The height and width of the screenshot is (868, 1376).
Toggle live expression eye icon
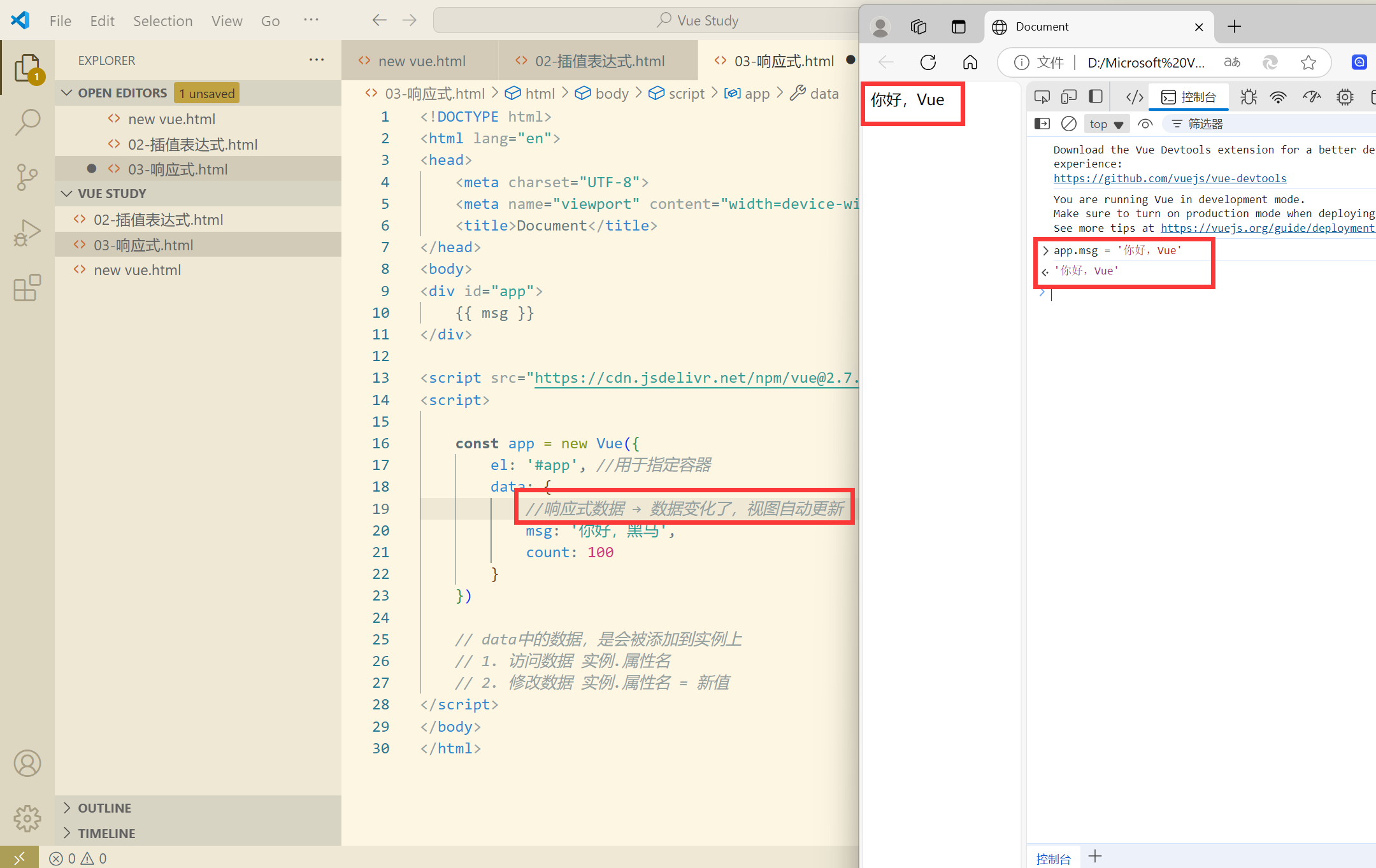pos(1145,124)
